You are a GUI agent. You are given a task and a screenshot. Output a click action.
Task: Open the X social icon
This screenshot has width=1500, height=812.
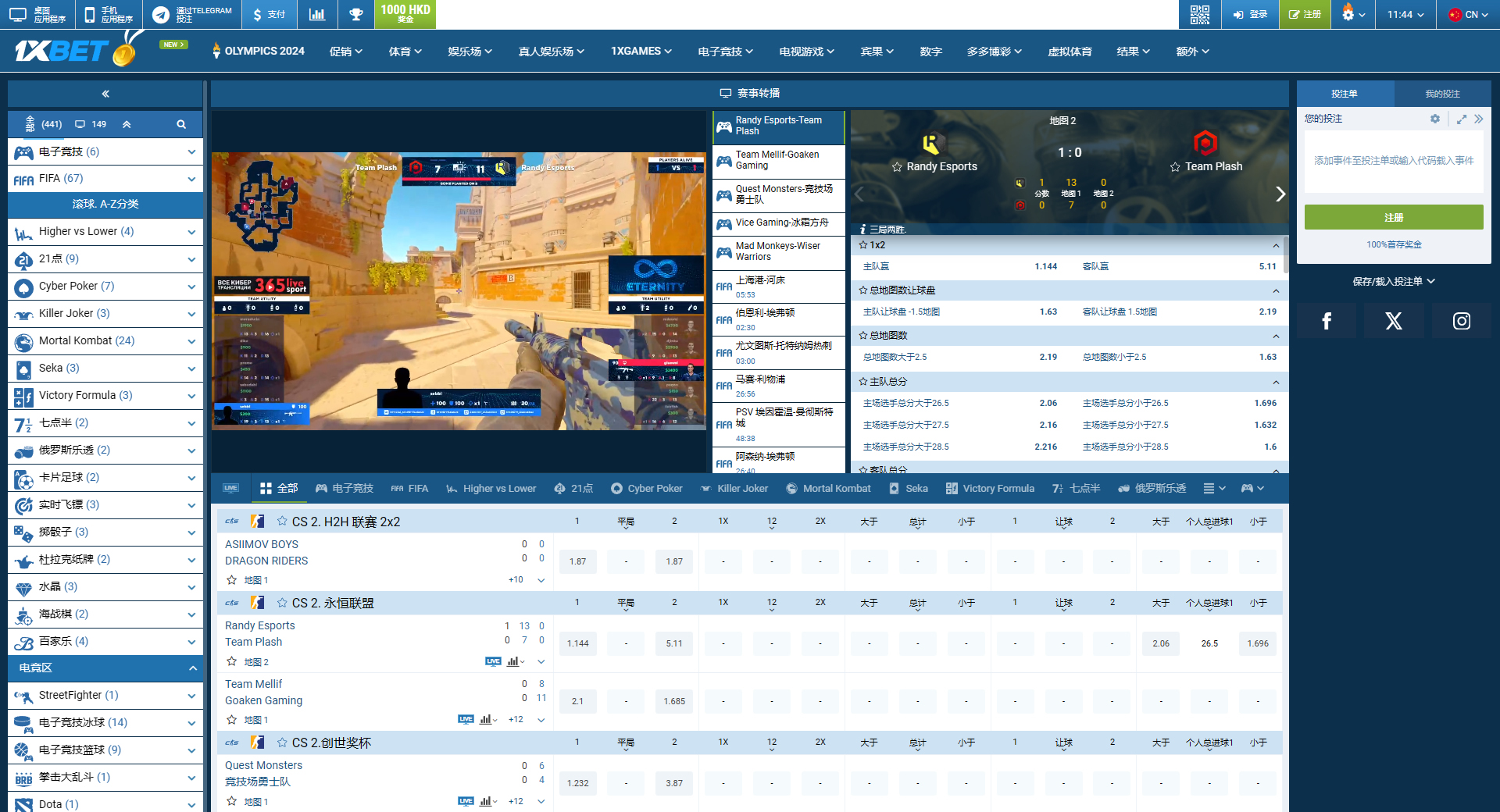(1393, 321)
